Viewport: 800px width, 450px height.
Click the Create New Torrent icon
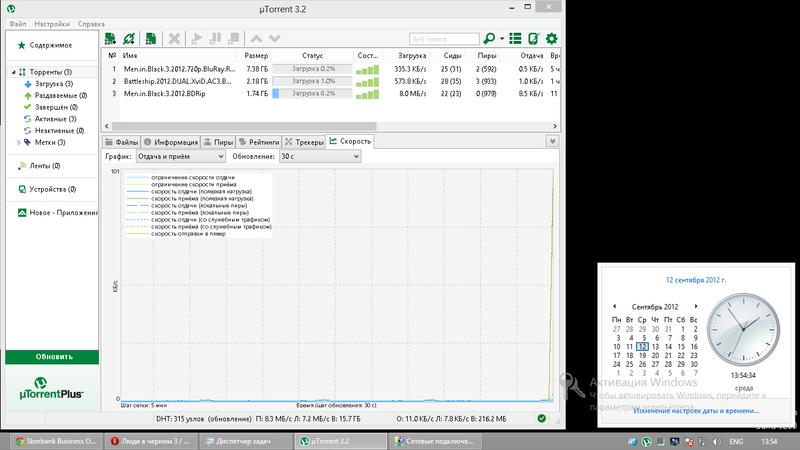151,38
